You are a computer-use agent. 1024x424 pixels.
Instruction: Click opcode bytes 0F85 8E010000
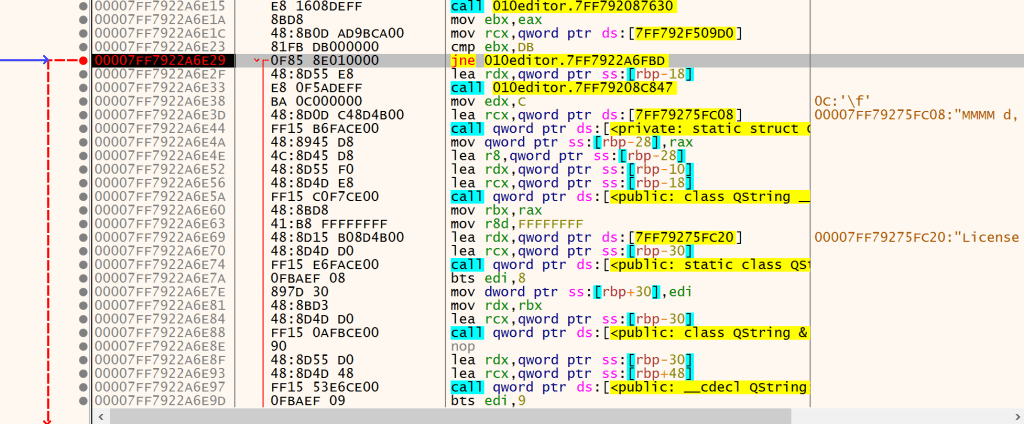[325, 60]
